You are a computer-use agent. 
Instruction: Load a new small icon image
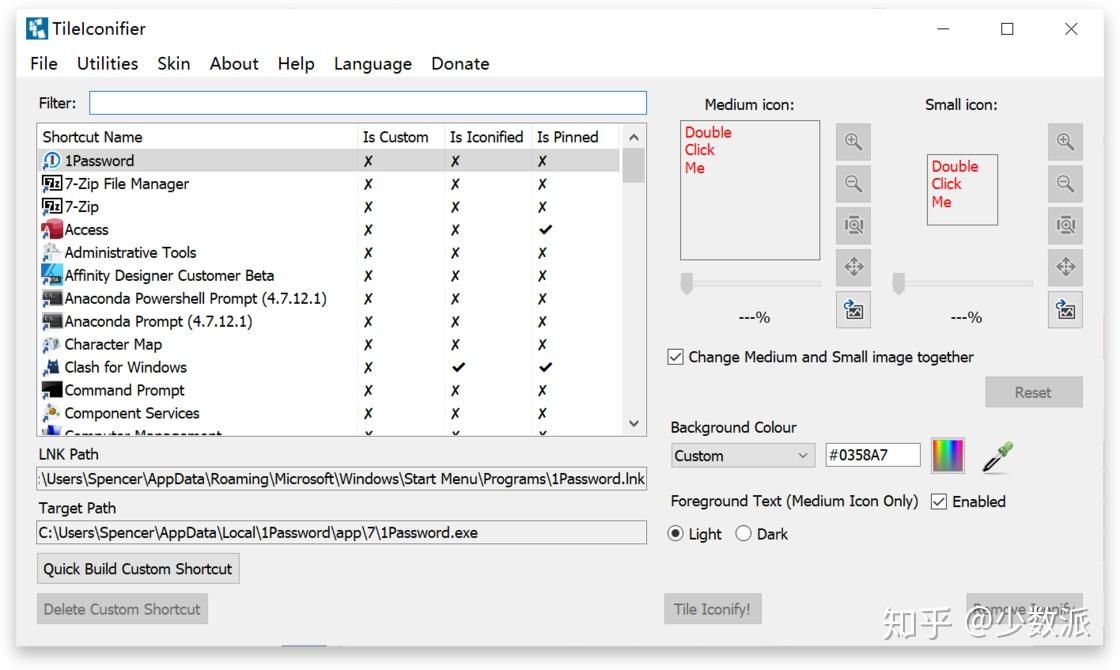(1065, 310)
